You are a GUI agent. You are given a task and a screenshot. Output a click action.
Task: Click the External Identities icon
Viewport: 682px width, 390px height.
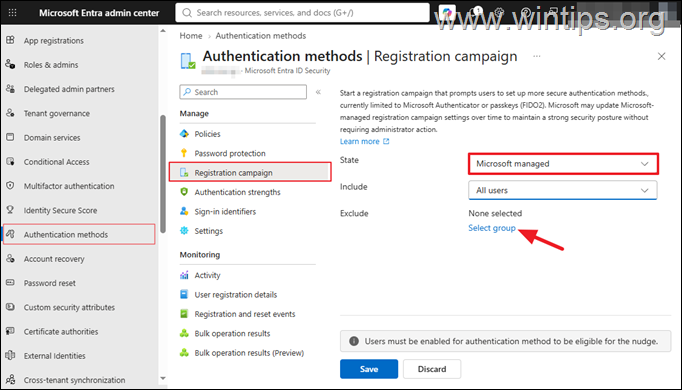[x=10, y=355]
